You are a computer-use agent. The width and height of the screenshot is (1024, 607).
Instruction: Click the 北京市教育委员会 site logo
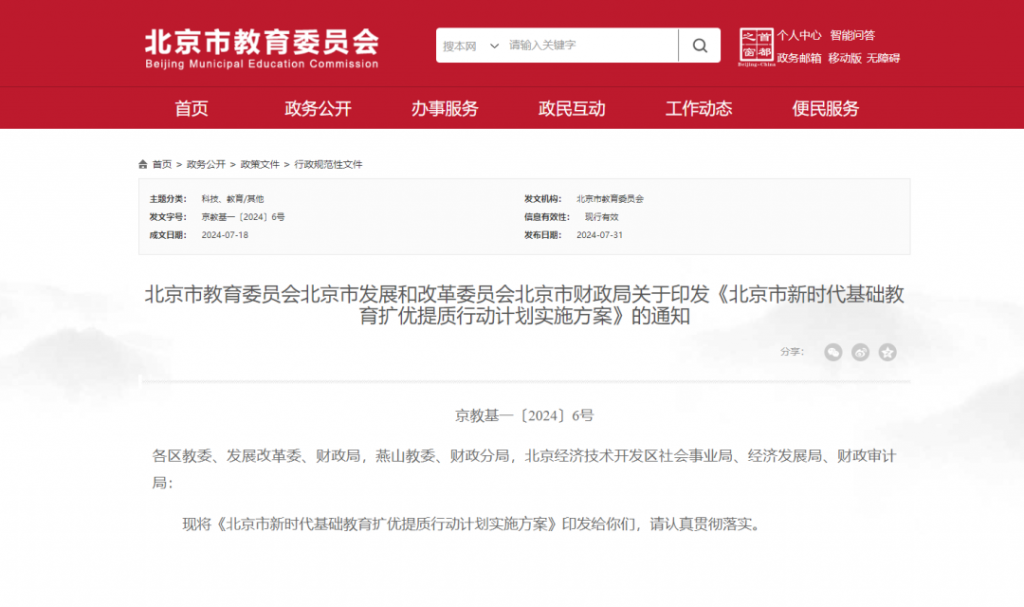(262, 47)
